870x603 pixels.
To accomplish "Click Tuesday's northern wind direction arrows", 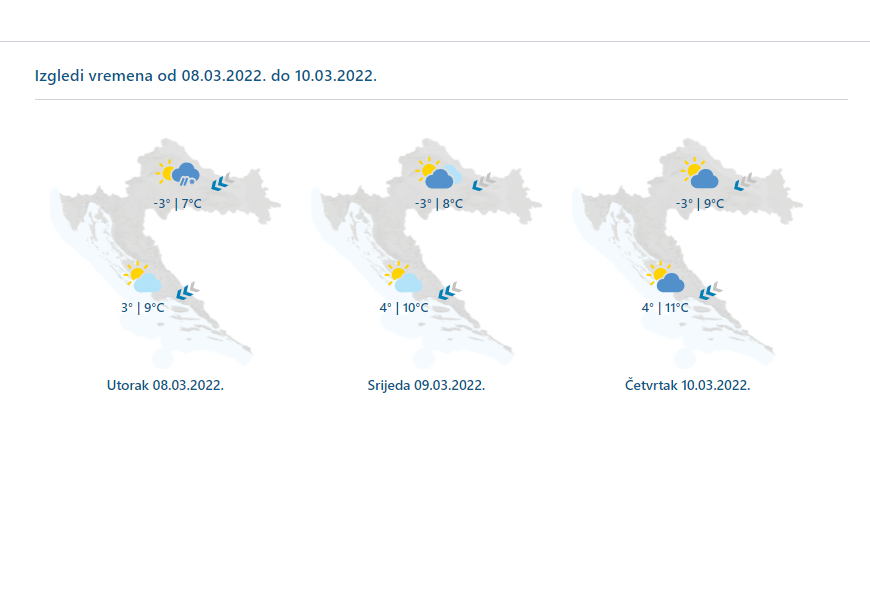I will pyautogui.click(x=221, y=182).
